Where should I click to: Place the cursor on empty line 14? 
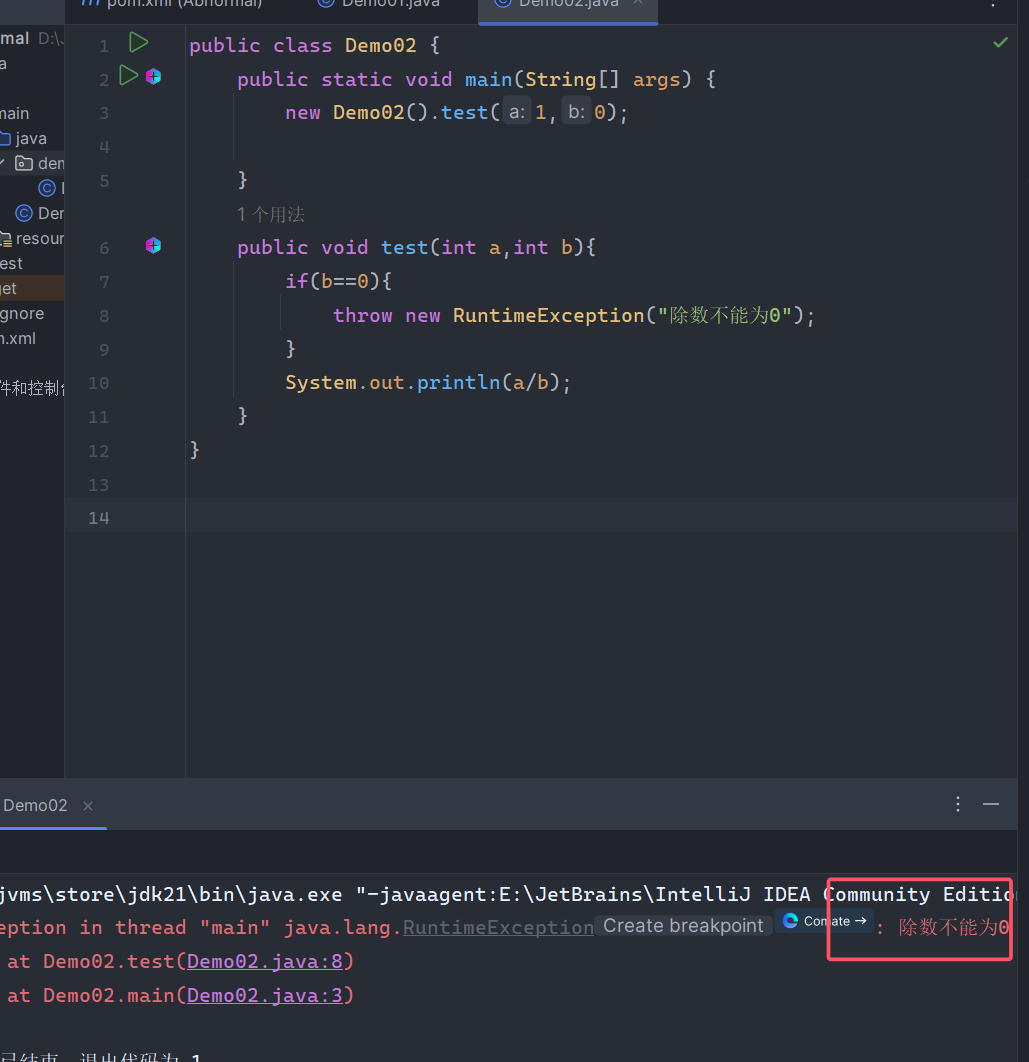point(500,518)
